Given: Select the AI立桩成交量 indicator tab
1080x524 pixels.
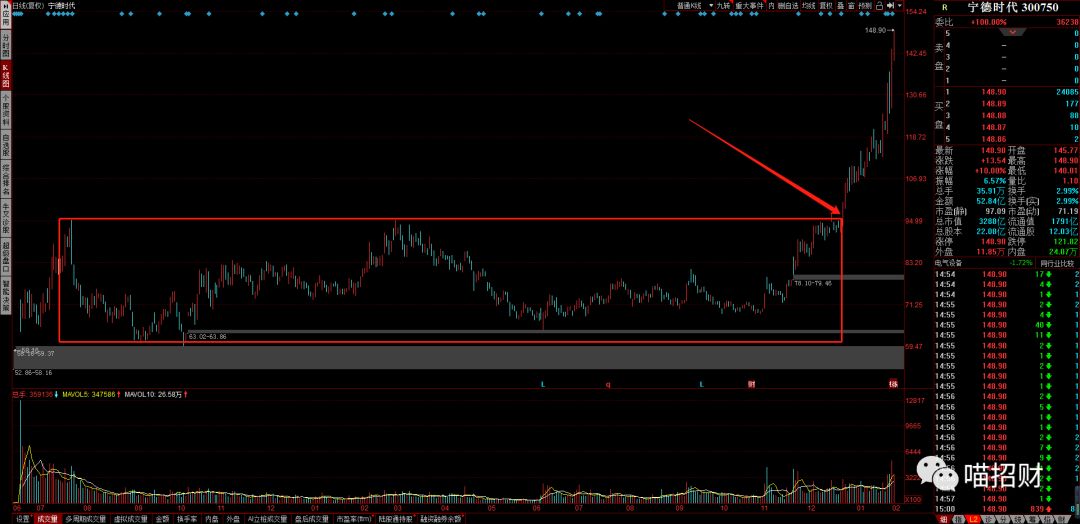Looking at the screenshot, I should click(x=267, y=518).
